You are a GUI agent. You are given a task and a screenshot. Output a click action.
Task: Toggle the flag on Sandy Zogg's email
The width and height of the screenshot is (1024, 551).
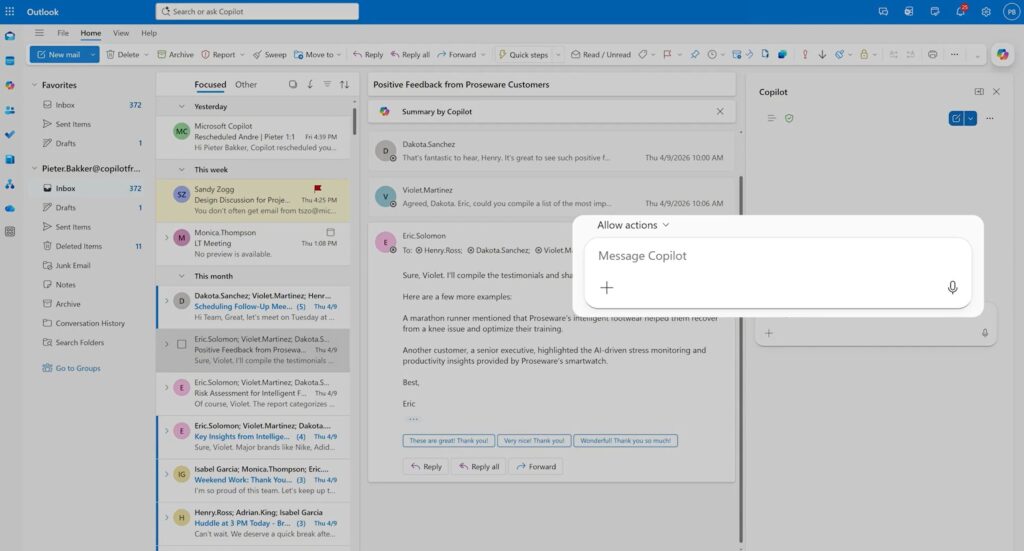(319, 187)
